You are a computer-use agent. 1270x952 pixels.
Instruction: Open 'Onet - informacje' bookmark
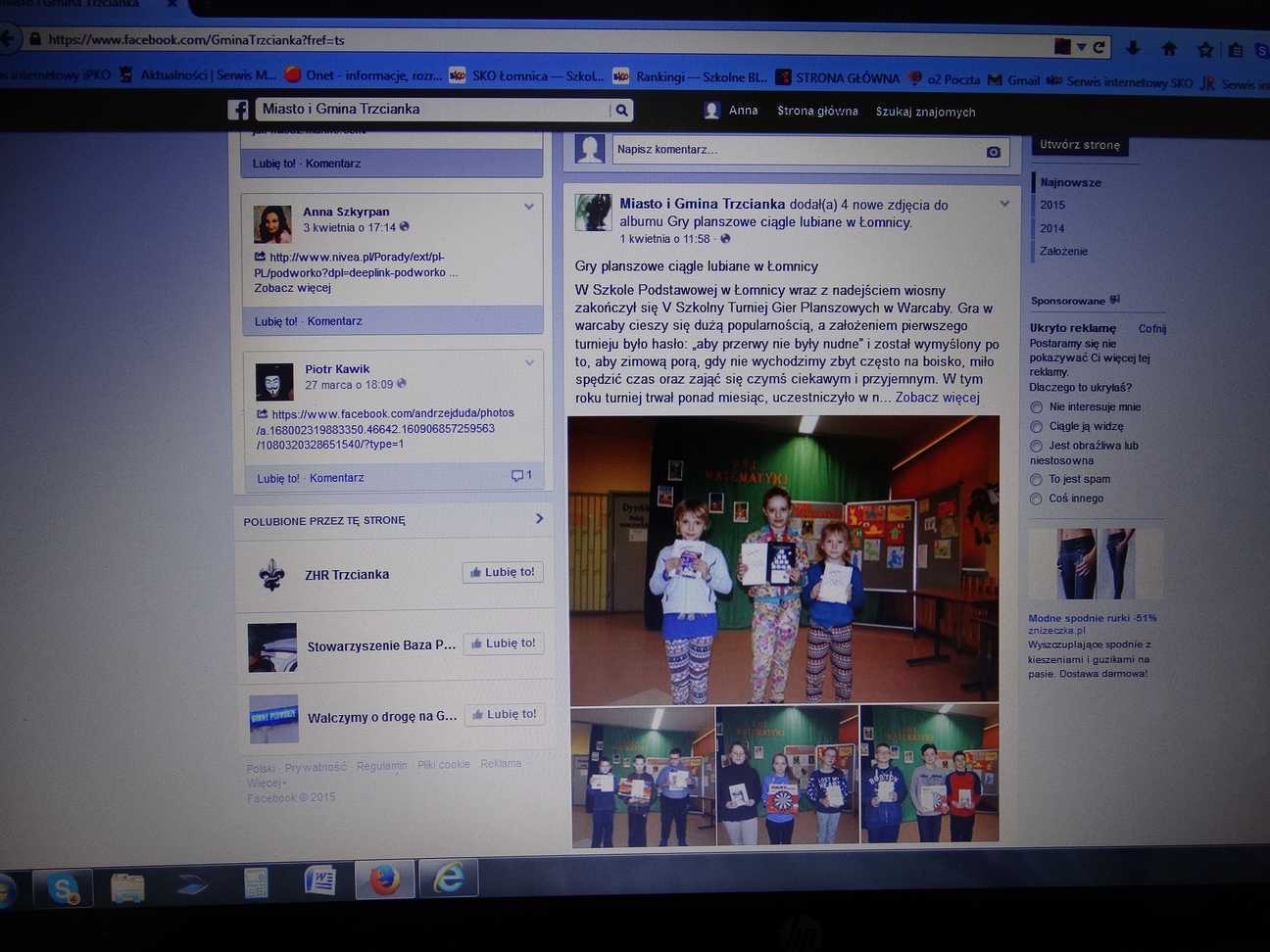point(364,74)
